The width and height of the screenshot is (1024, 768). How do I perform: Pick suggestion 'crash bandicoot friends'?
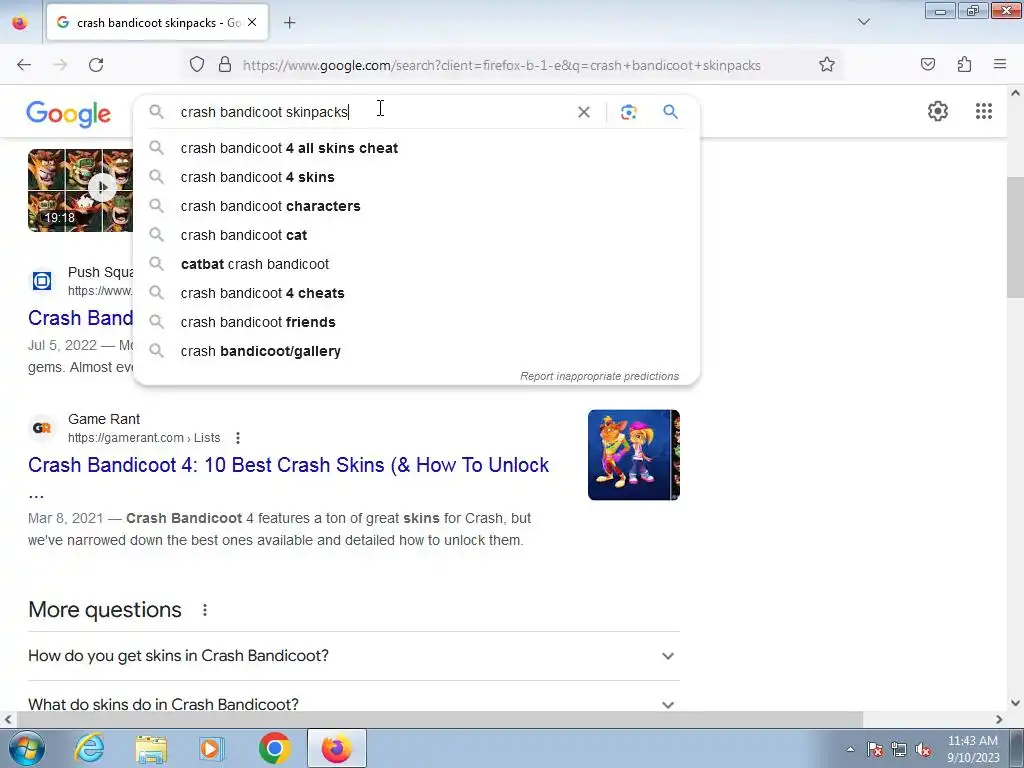416,322
